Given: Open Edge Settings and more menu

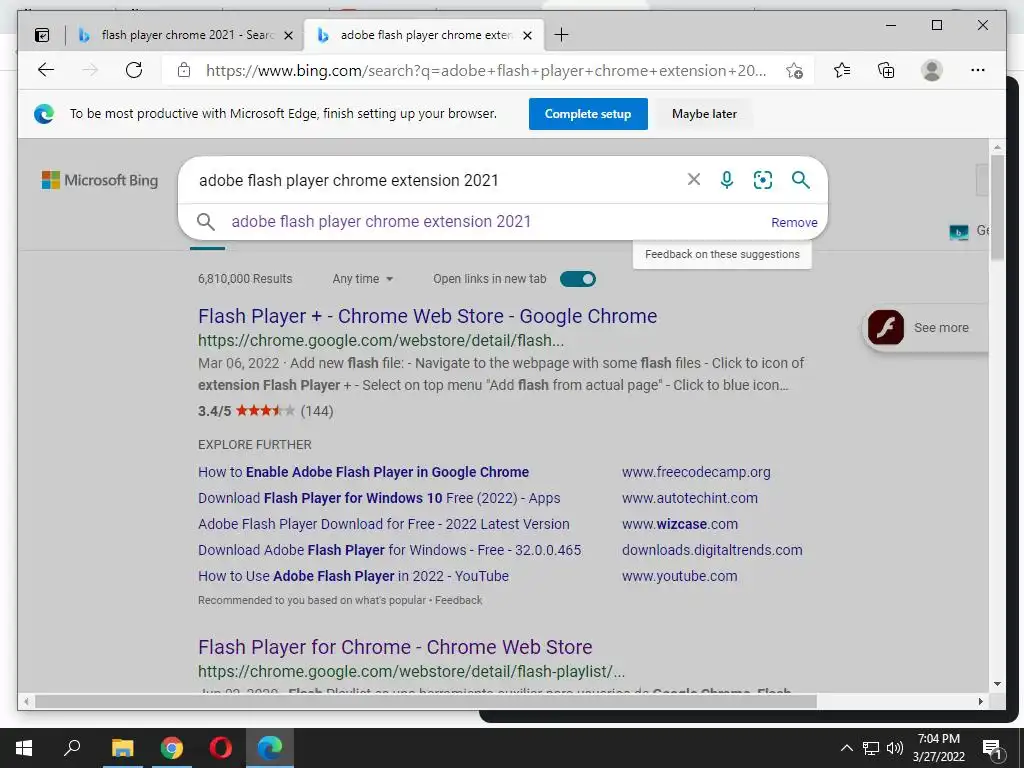Looking at the screenshot, I should [978, 70].
